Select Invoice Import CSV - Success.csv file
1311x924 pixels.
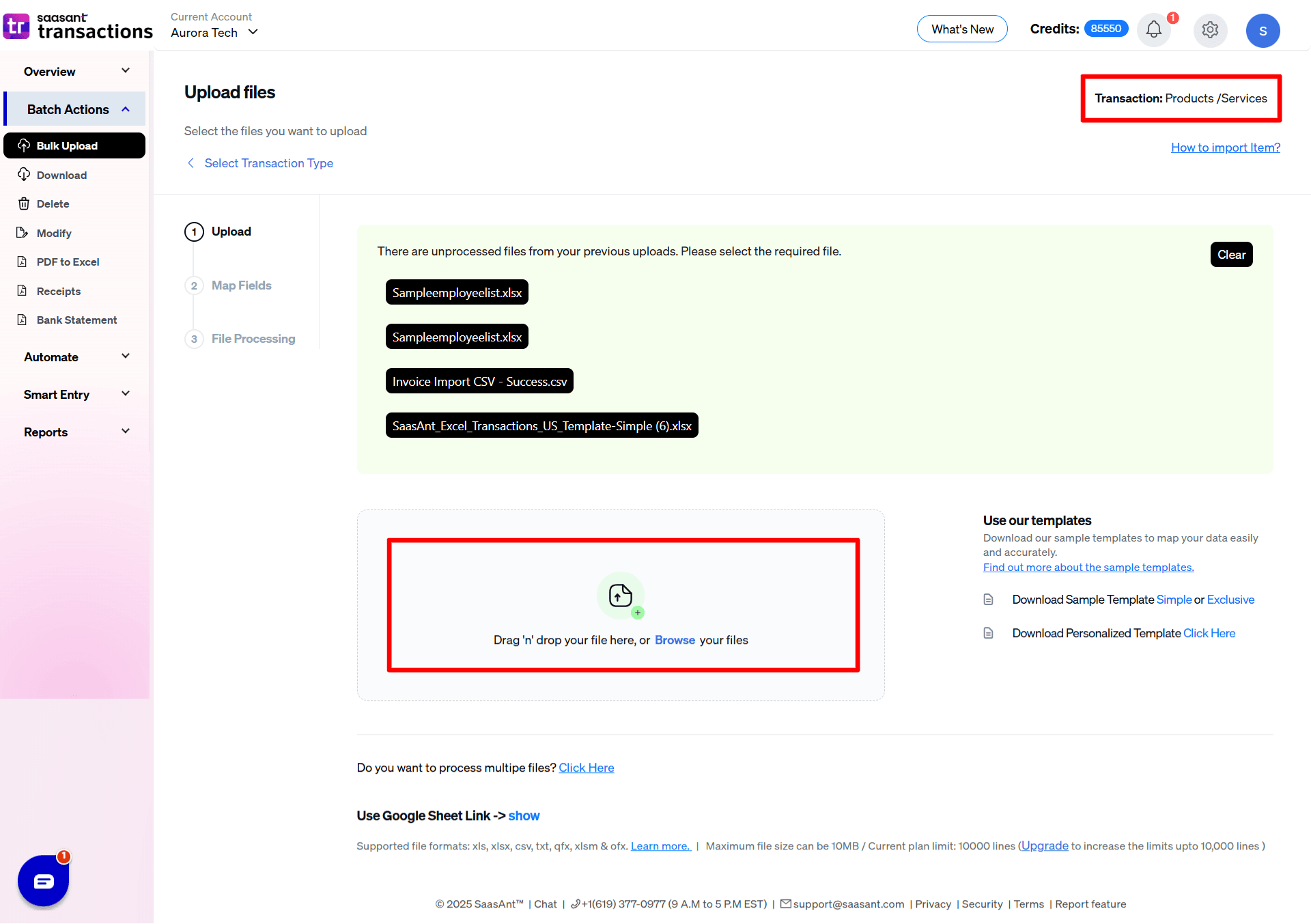pos(479,381)
